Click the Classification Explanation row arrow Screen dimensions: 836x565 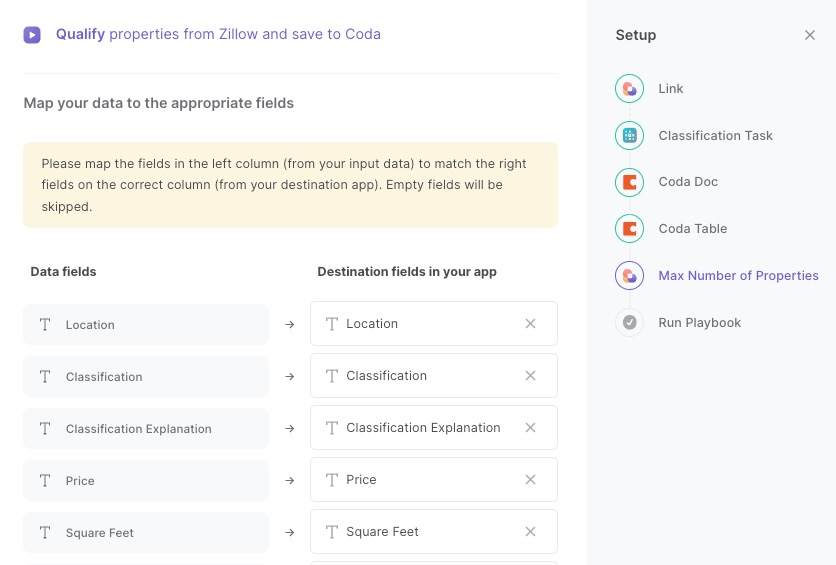click(290, 428)
